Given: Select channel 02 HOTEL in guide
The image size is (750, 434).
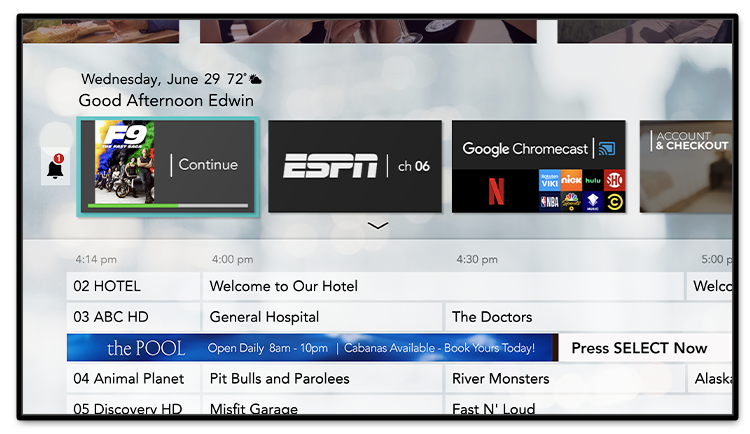Looking at the screenshot, I should (134, 286).
